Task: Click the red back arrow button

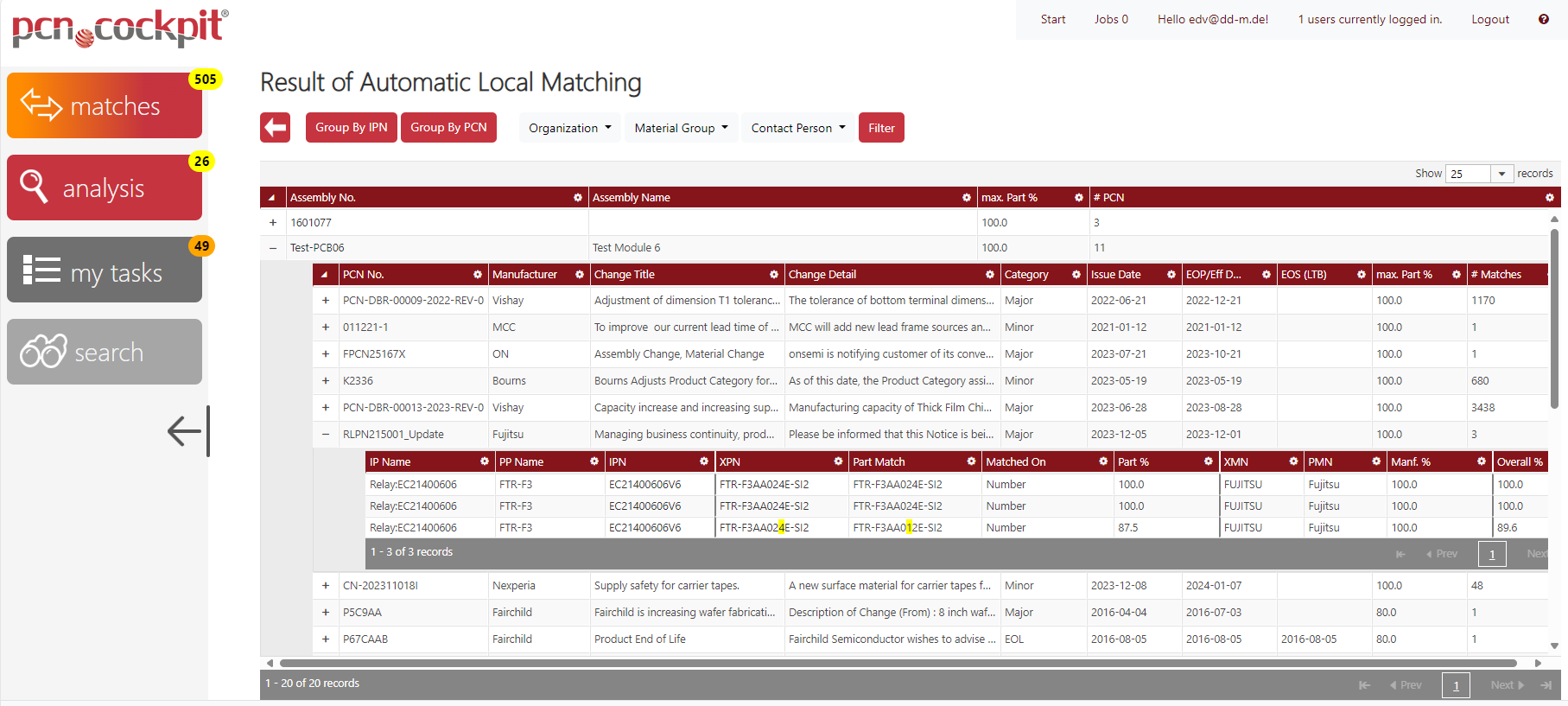Action: point(276,128)
